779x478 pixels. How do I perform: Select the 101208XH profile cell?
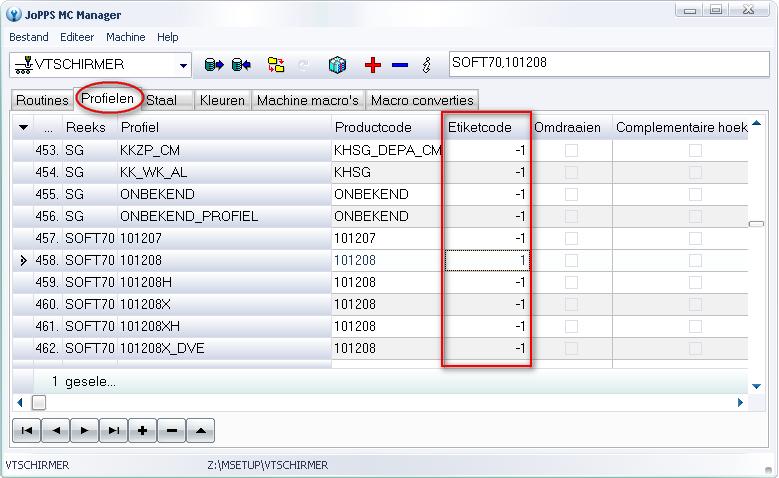(x=224, y=326)
